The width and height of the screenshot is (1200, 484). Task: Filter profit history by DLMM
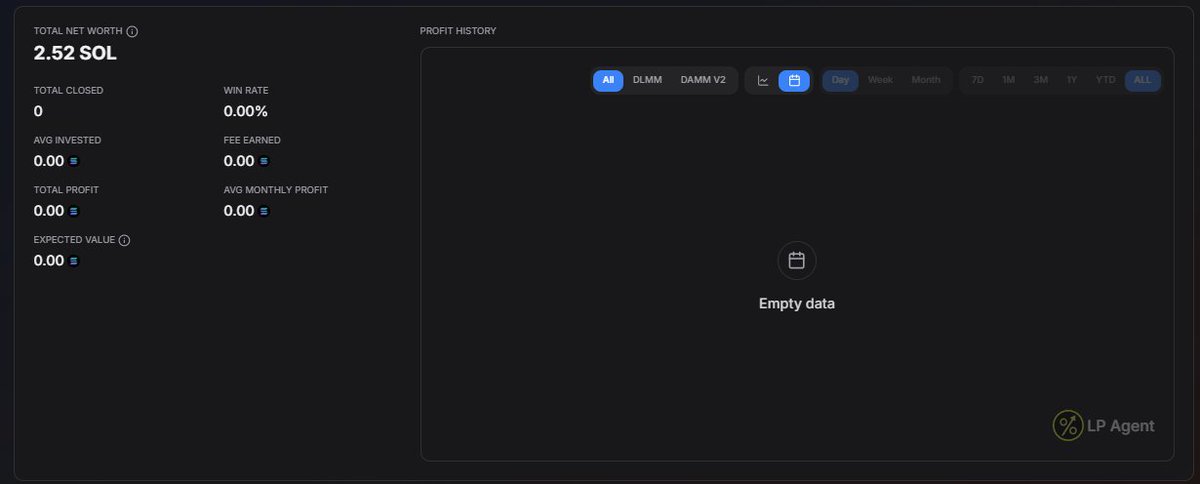click(647, 81)
